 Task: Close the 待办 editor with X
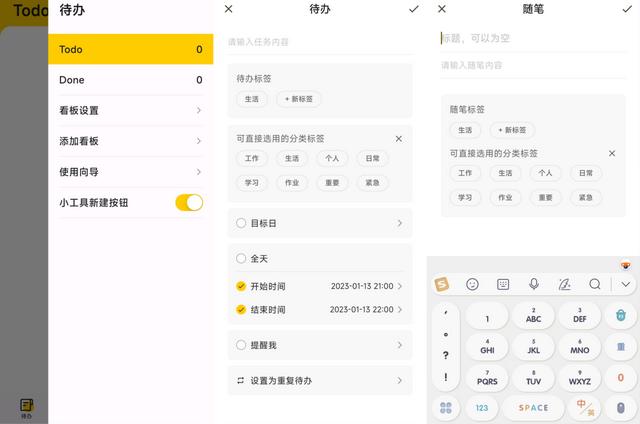pos(229,9)
